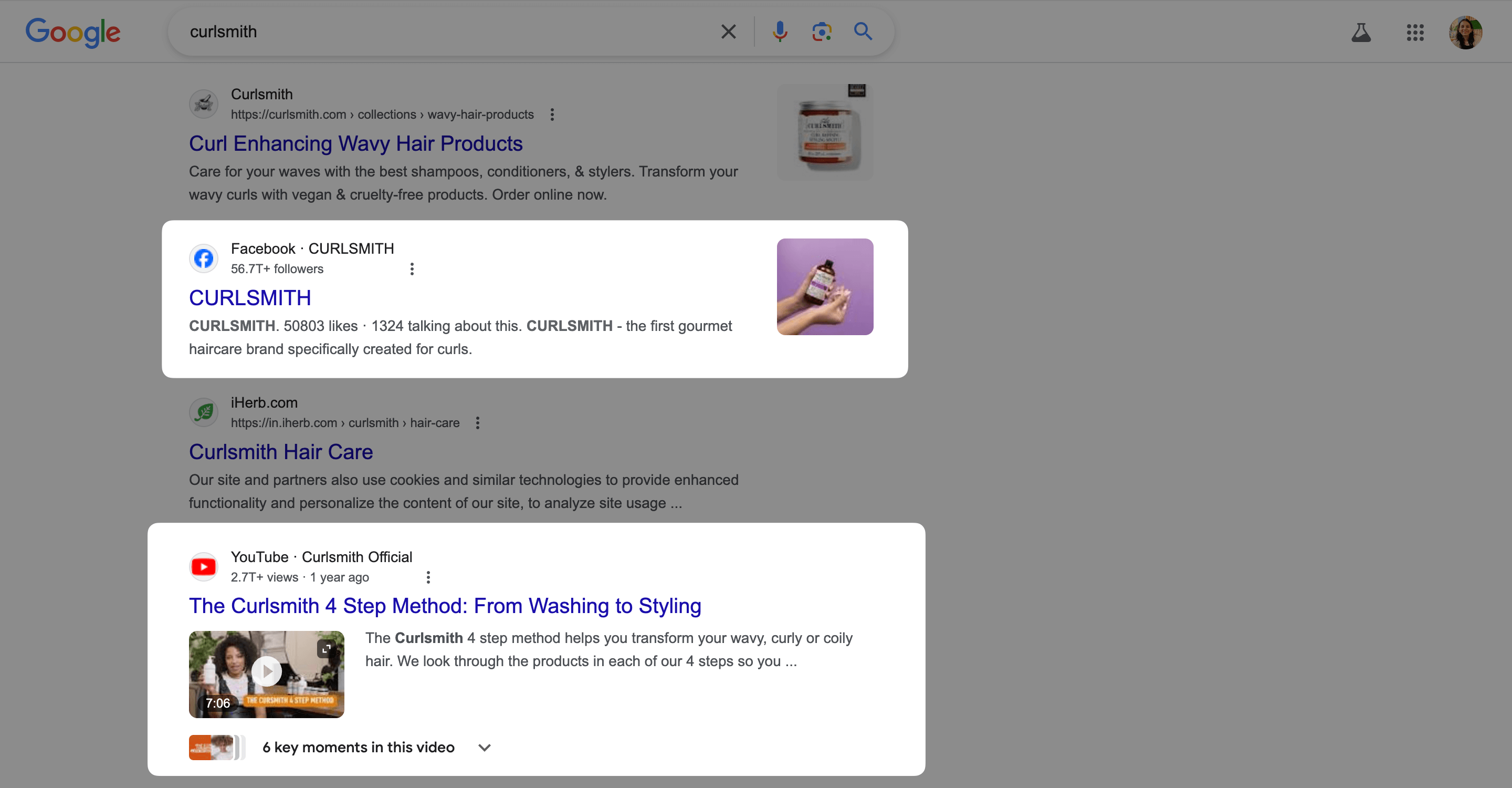Open The Curlsmith 4 Step Method link
This screenshot has height=788, width=1512.
(444, 606)
